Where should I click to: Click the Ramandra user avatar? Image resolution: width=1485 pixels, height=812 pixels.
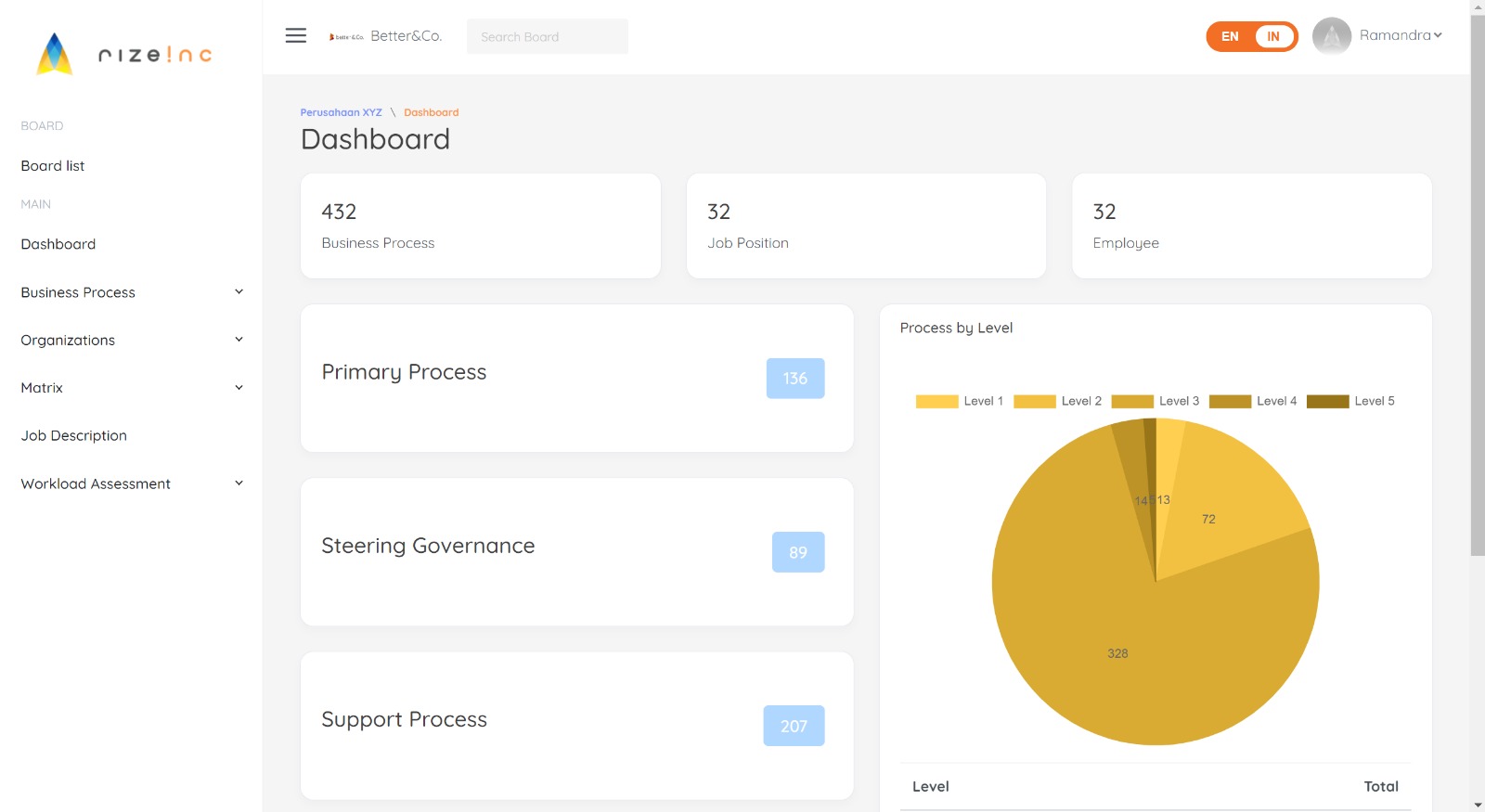[x=1331, y=36]
